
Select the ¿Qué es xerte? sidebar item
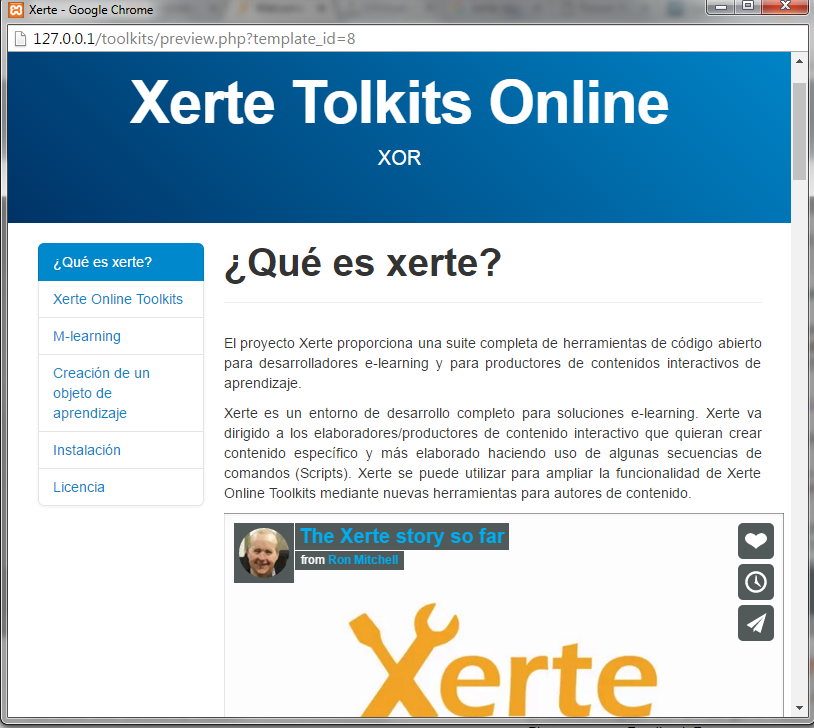coord(121,262)
